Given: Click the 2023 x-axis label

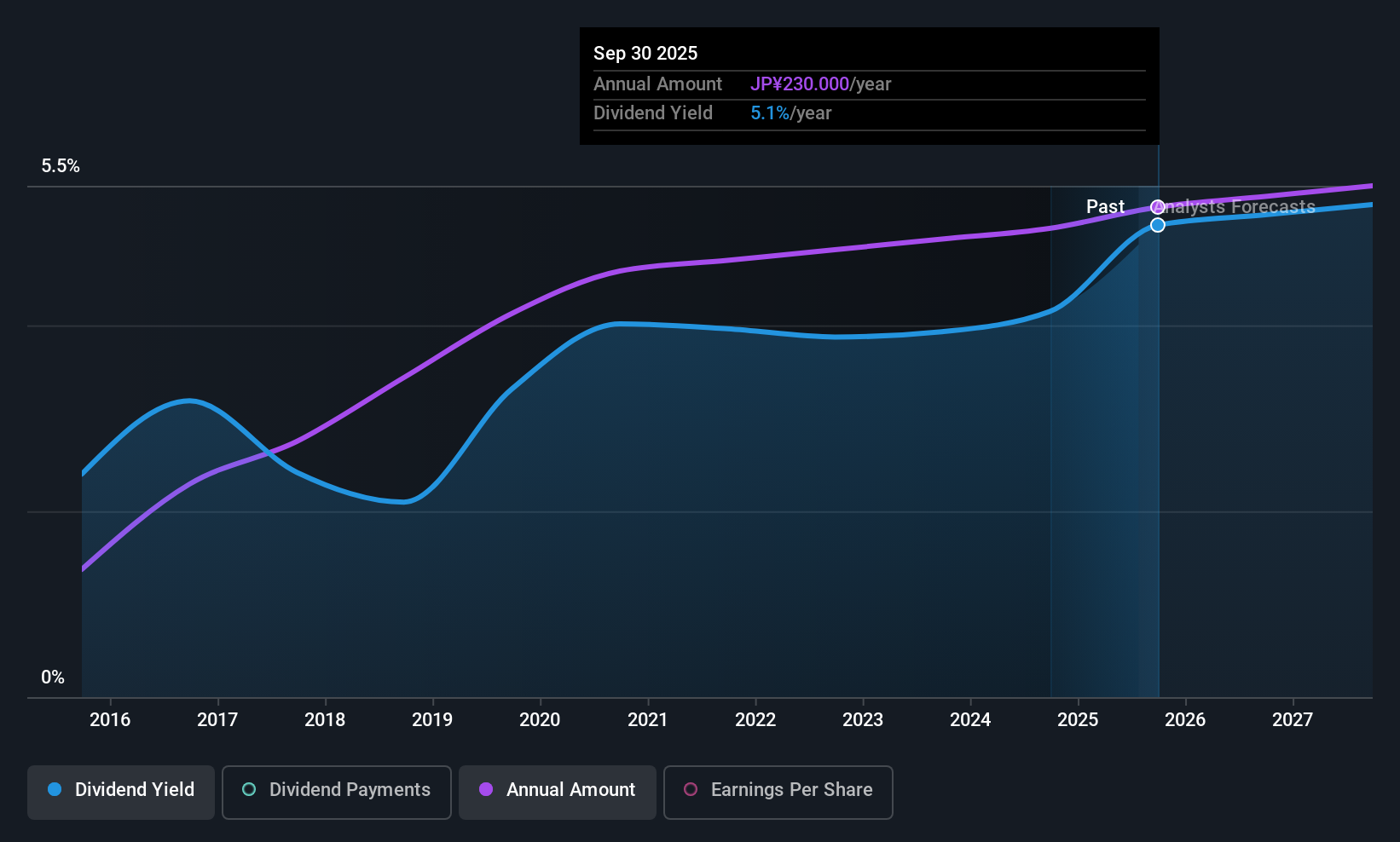Looking at the screenshot, I should click(863, 720).
